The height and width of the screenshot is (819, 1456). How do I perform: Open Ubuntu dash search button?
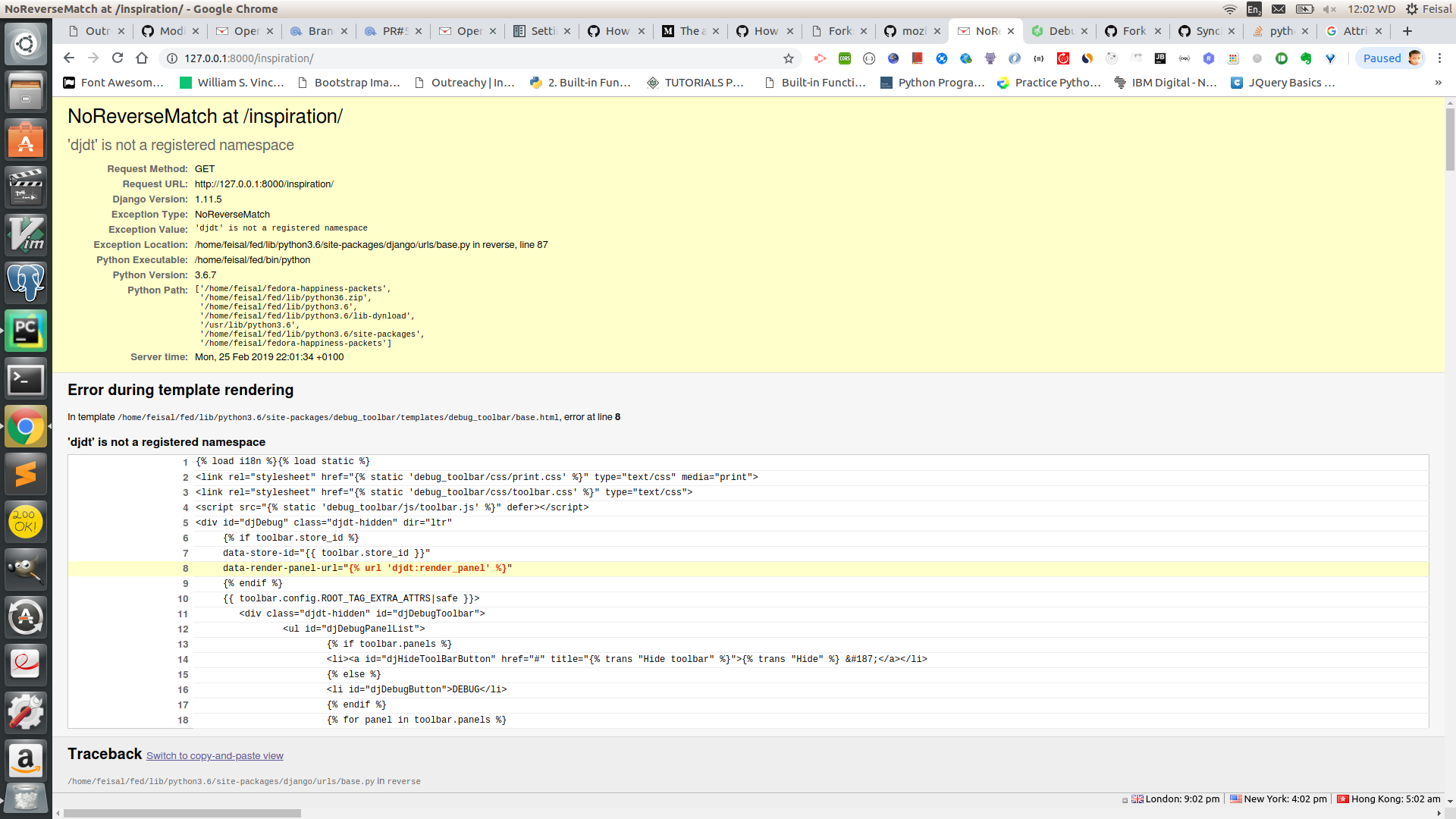[x=26, y=44]
